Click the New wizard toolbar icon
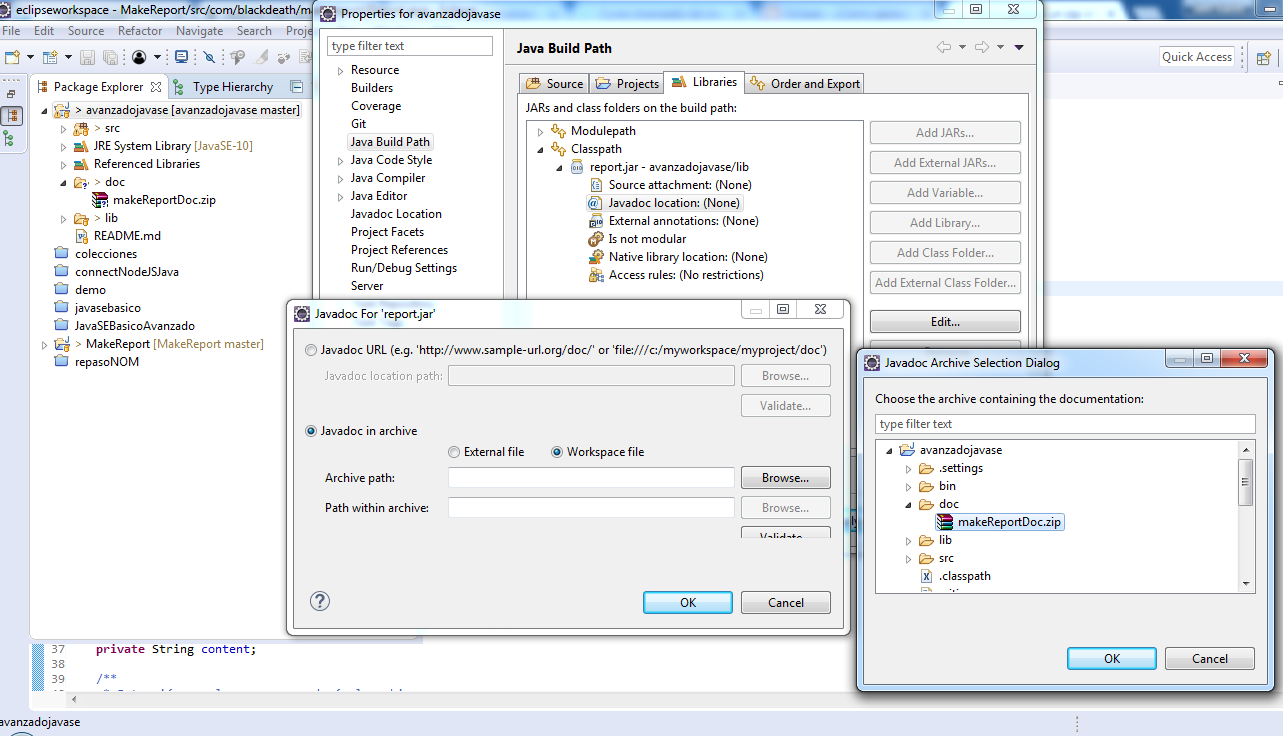 point(12,57)
